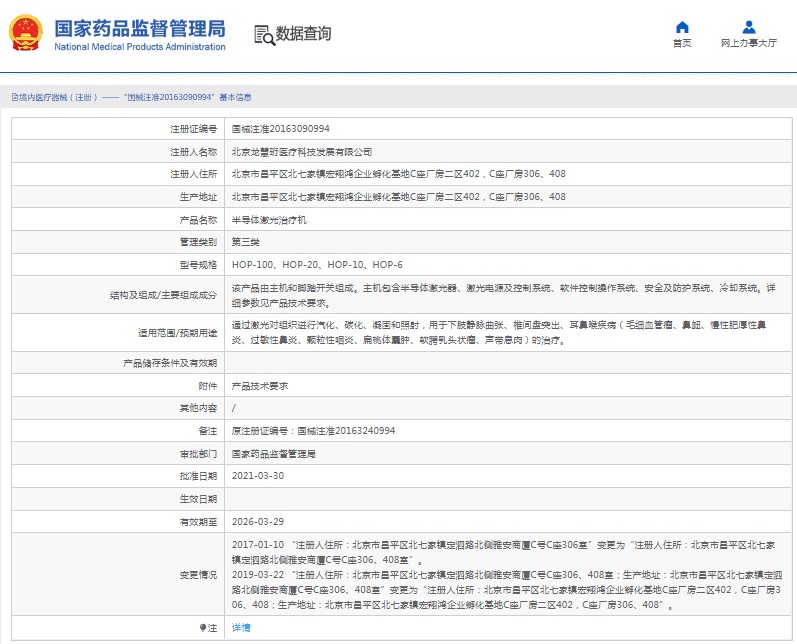Click the 2019-03-22 change record entry
The image size is (797, 644).
coord(507,590)
